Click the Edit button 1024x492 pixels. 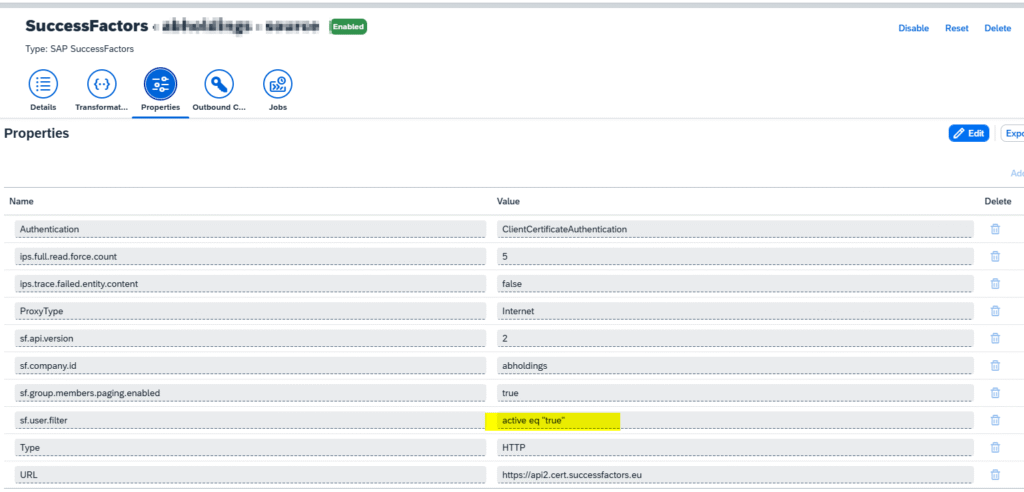tap(968, 133)
